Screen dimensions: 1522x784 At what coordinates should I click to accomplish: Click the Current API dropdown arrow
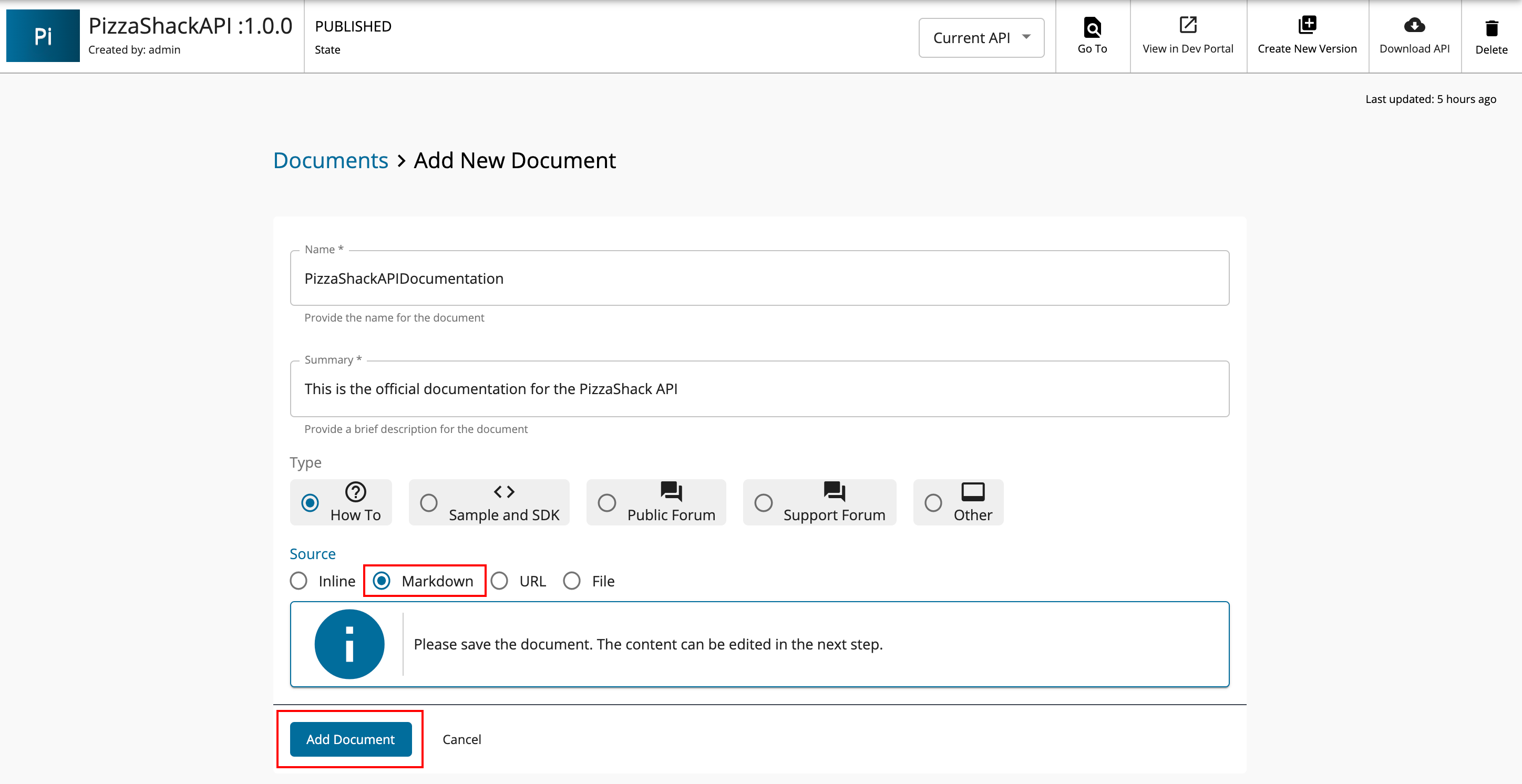[x=1026, y=37]
